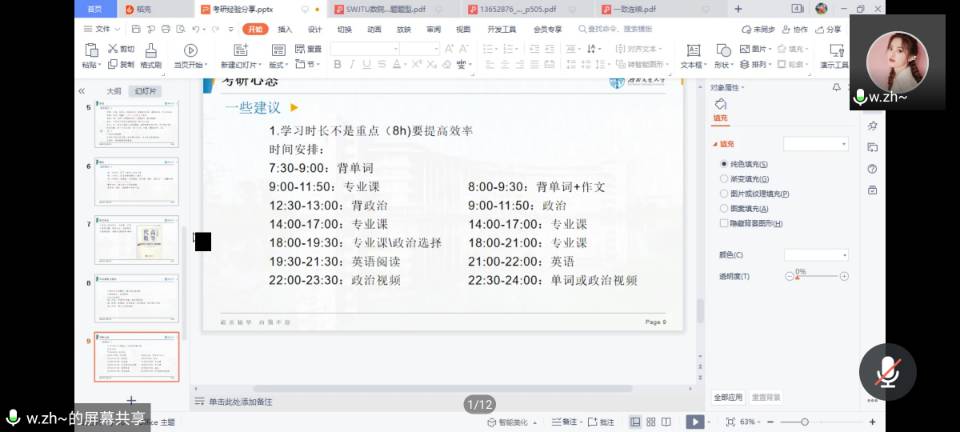The image size is (960, 432).
Task: Switch to the 大纲 outline tab
Action: [114, 91]
